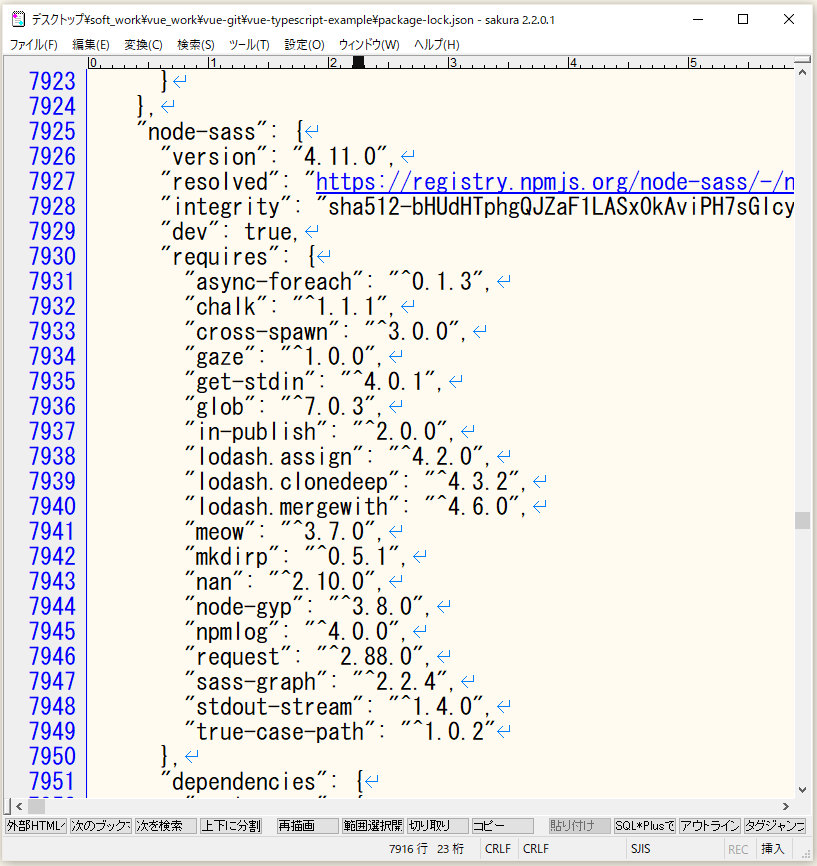Click the "lodash.mergewith" entry

click(x=355, y=507)
